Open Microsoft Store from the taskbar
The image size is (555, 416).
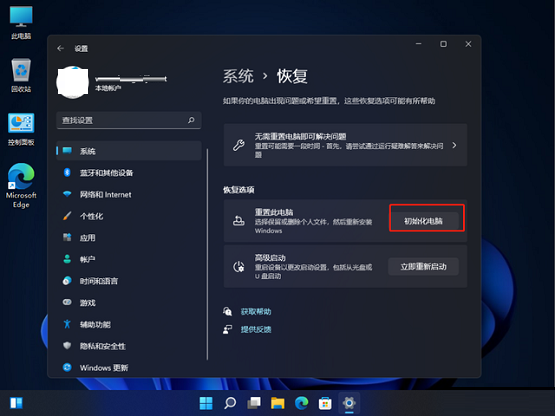325,403
